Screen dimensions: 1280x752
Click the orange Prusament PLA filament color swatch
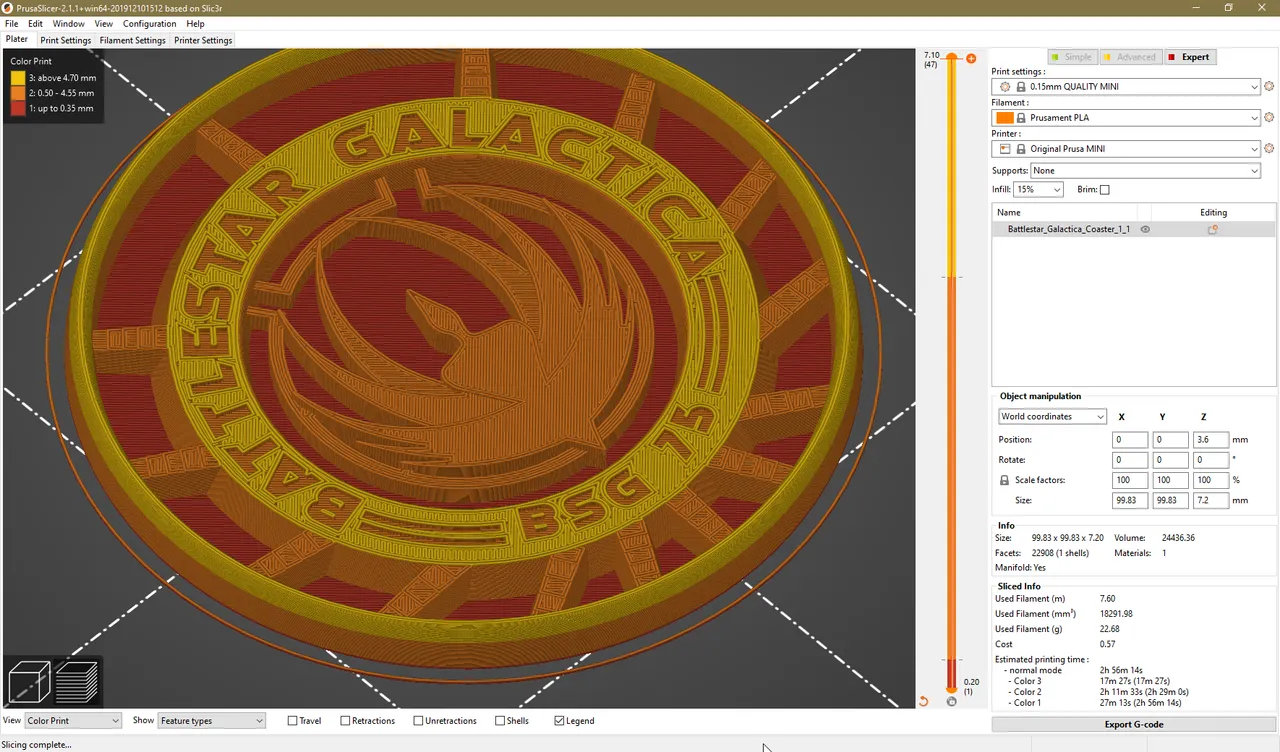pos(1005,118)
